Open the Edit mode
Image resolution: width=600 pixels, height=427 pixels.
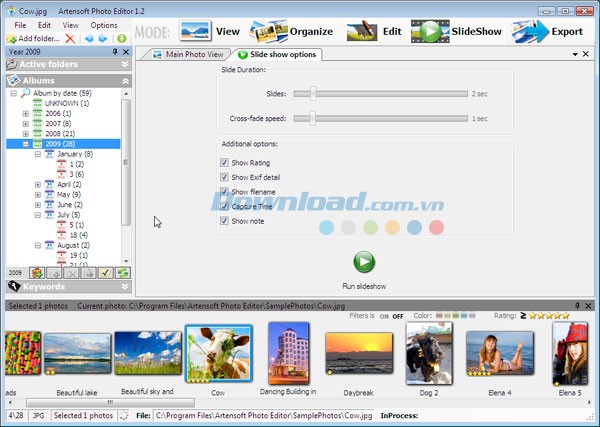point(376,31)
